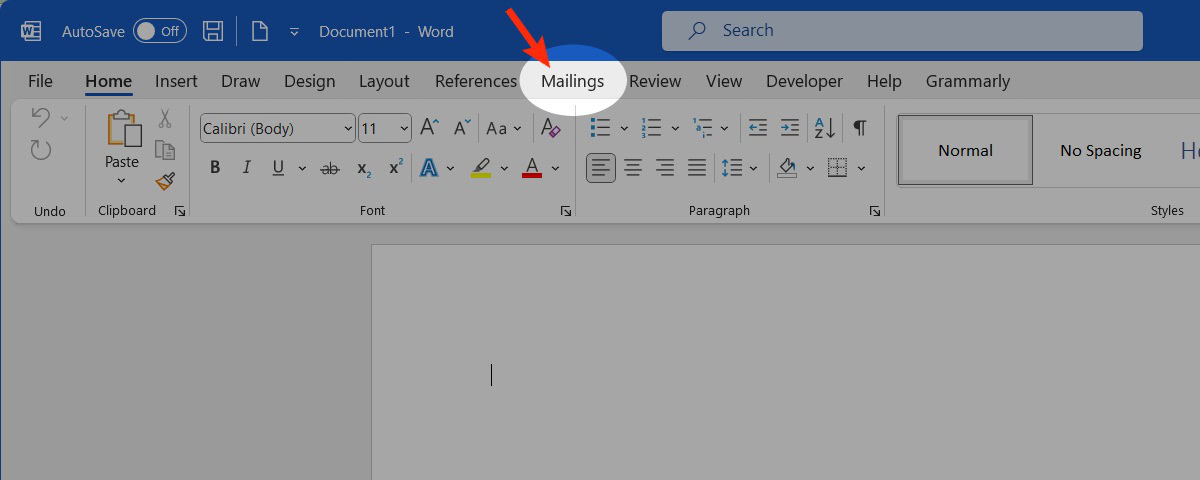Apply the Normal style
The width and height of the screenshot is (1200, 480).
[965, 150]
